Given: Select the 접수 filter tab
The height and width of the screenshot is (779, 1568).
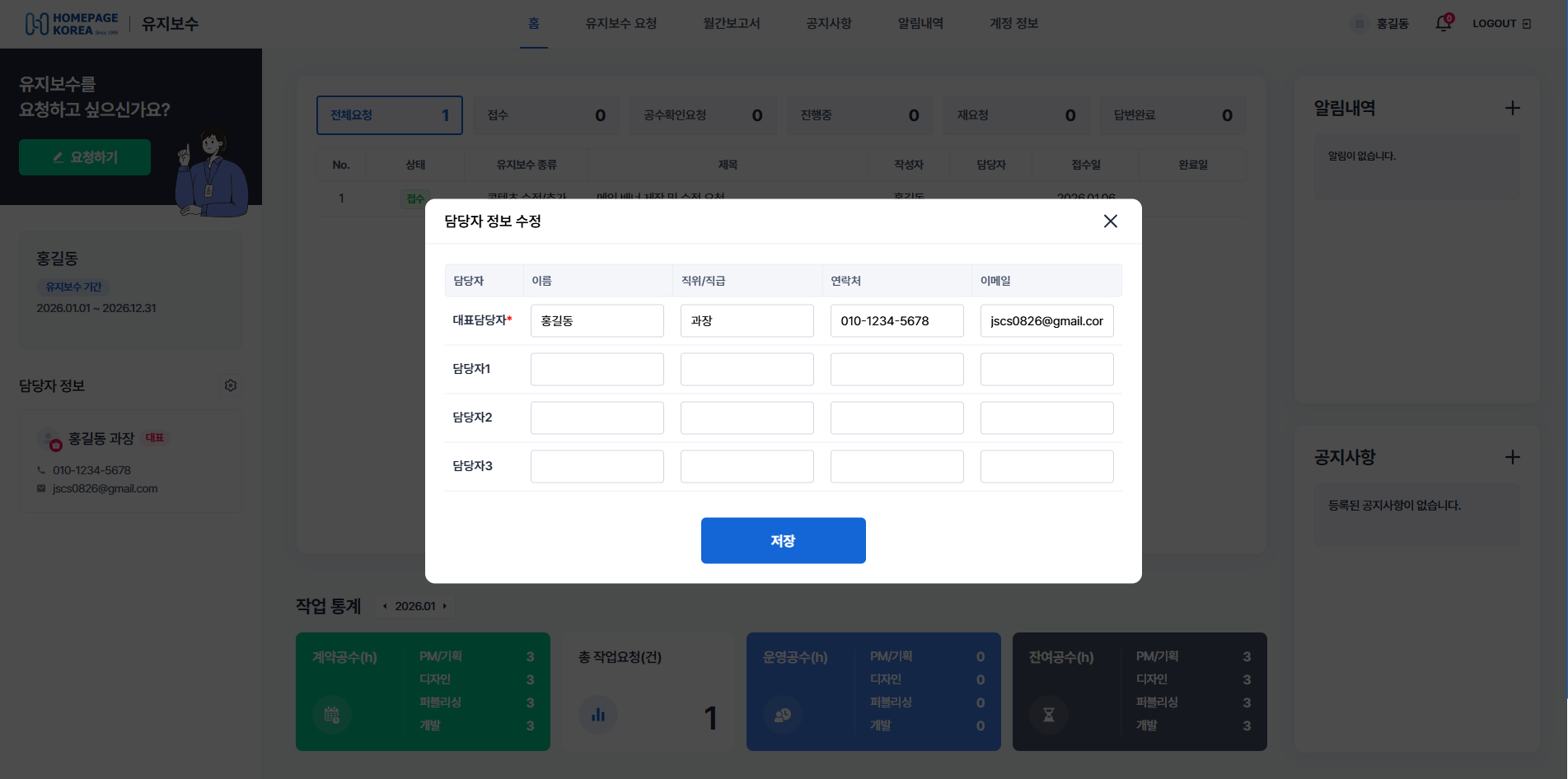Looking at the screenshot, I should click(x=545, y=115).
